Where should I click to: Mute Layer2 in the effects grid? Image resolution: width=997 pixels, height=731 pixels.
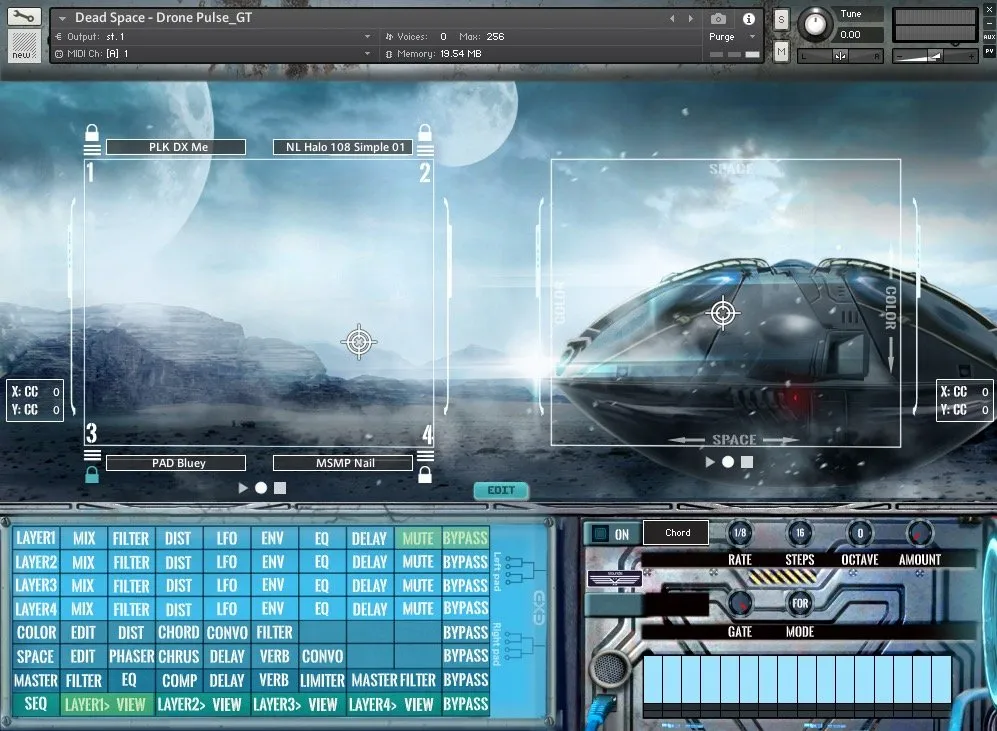(x=418, y=562)
